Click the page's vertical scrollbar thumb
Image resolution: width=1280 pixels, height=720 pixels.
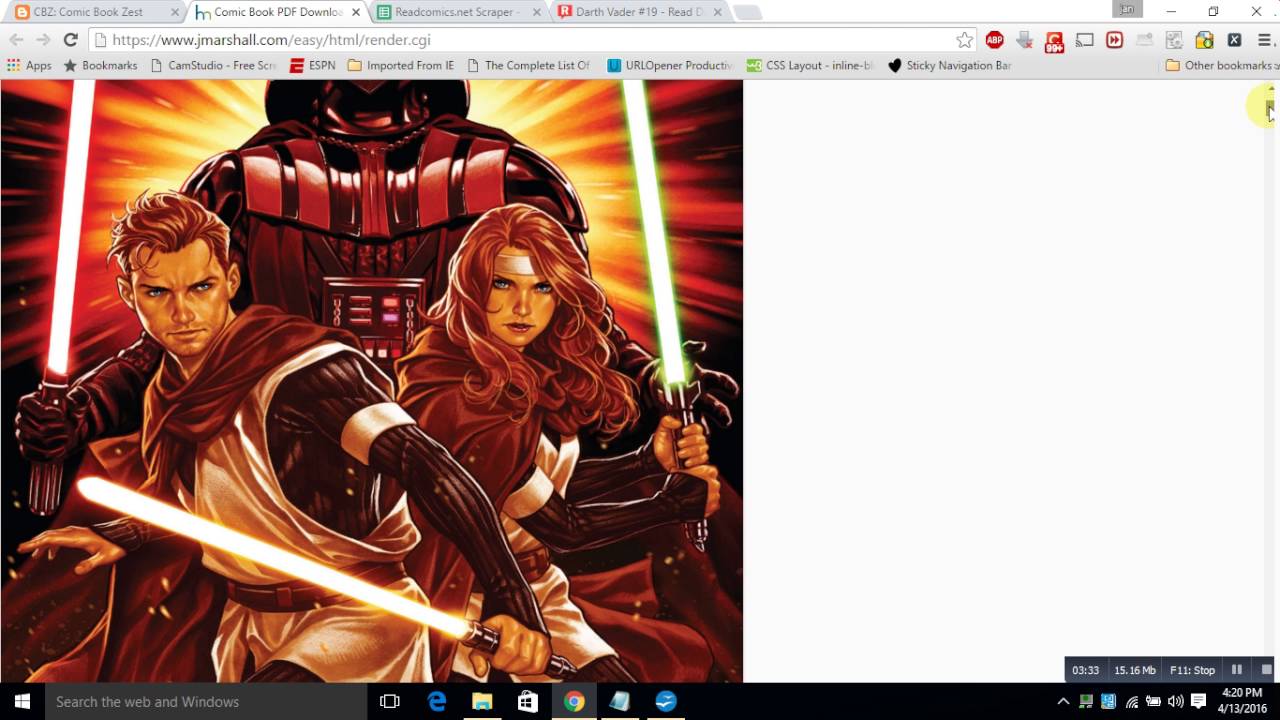(x=1271, y=108)
